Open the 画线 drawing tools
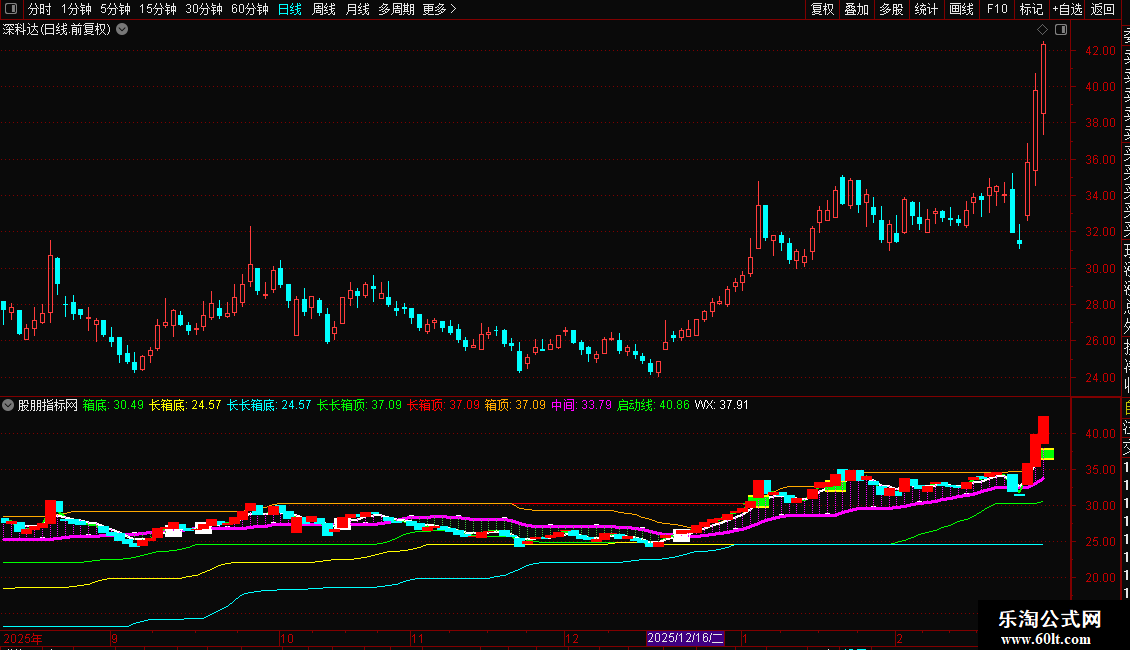 (x=961, y=9)
